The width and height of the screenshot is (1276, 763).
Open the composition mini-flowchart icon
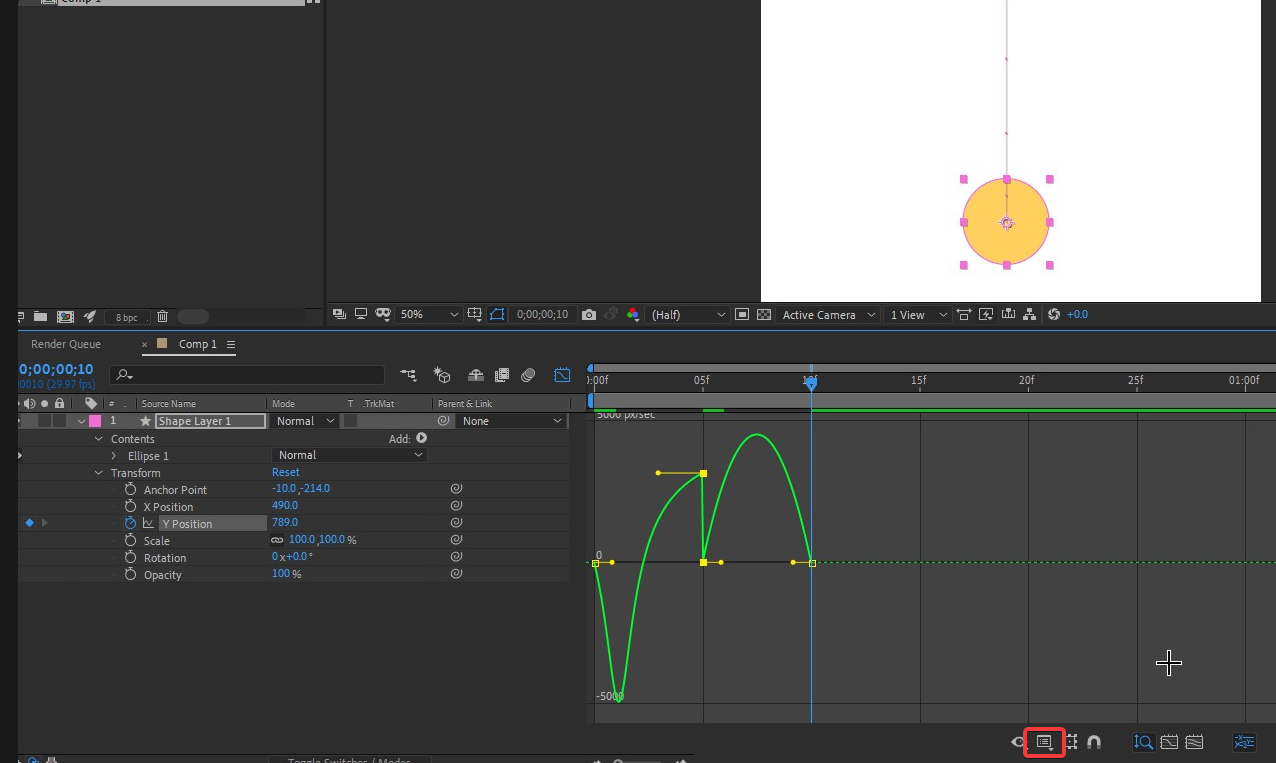point(1030,314)
